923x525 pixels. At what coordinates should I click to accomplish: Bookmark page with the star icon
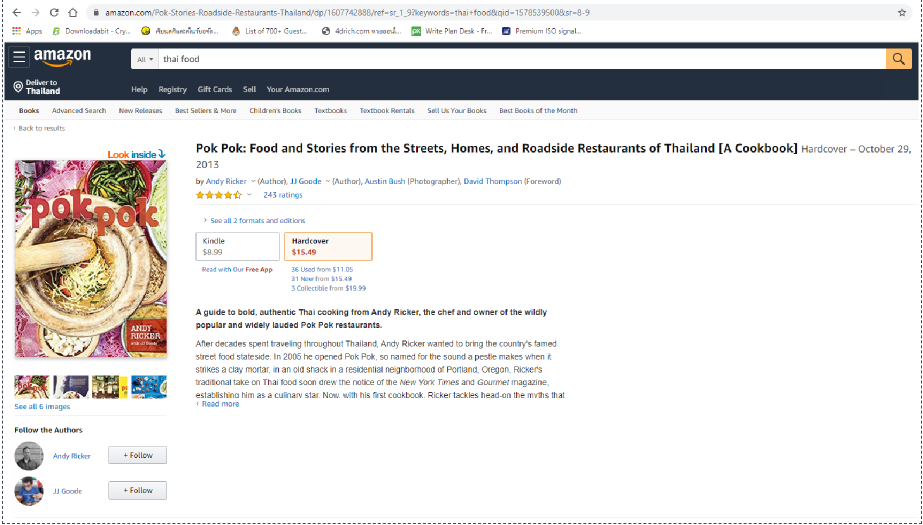click(x=902, y=12)
